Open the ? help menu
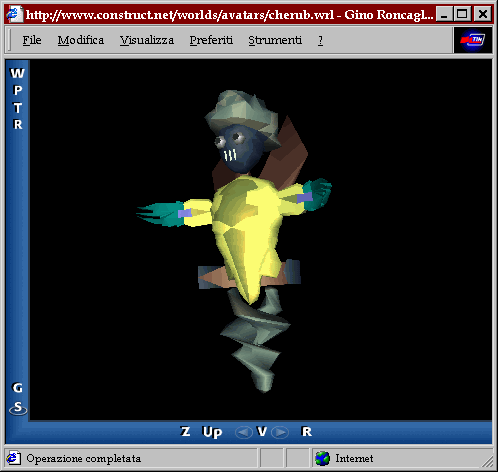Screen dimensions: 498x472 tap(320, 40)
